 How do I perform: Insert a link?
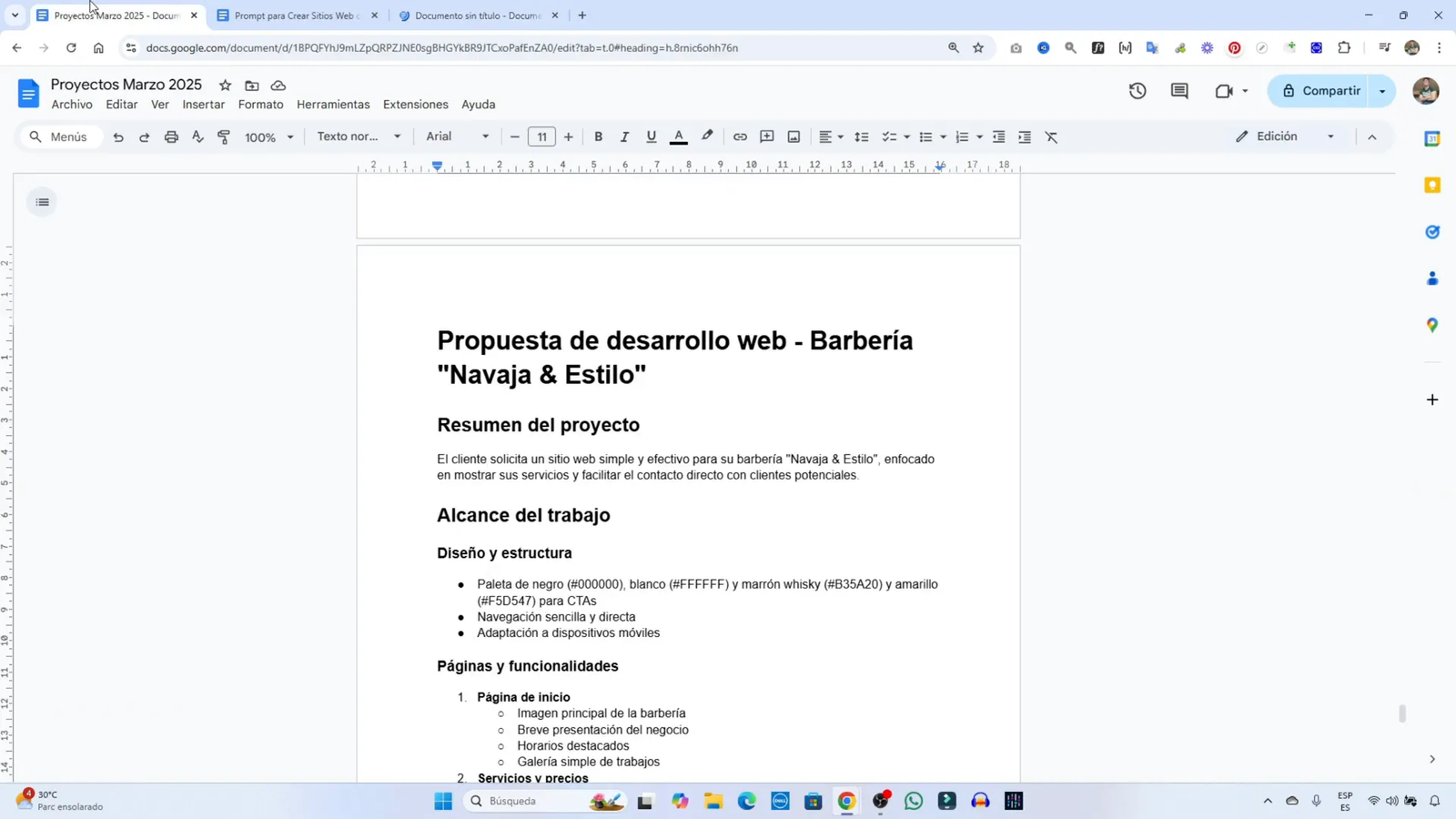click(x=740, y=136)
